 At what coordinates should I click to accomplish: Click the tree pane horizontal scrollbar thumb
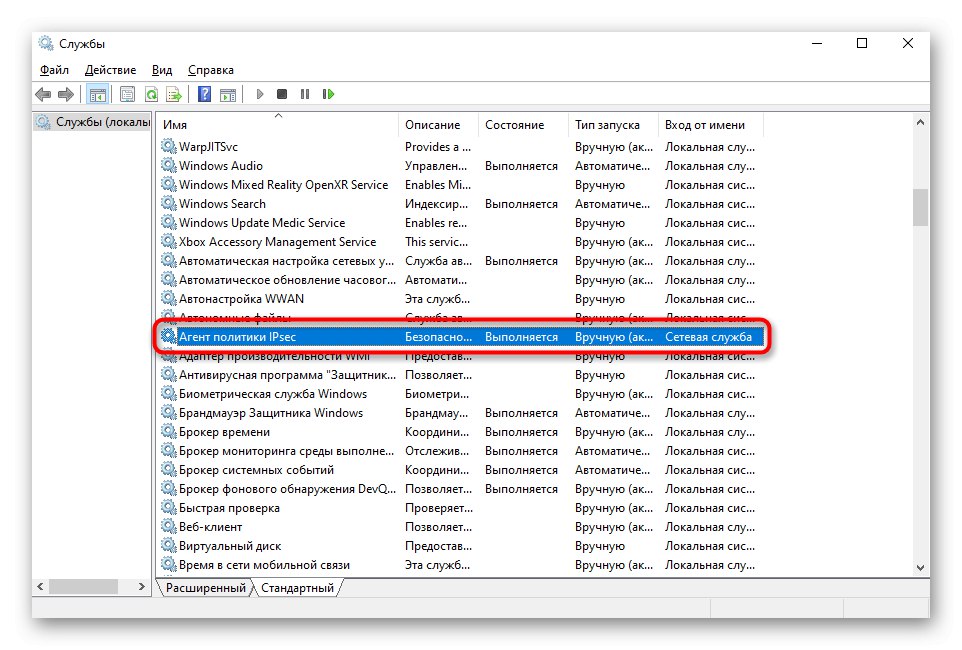tap(83, 587)
